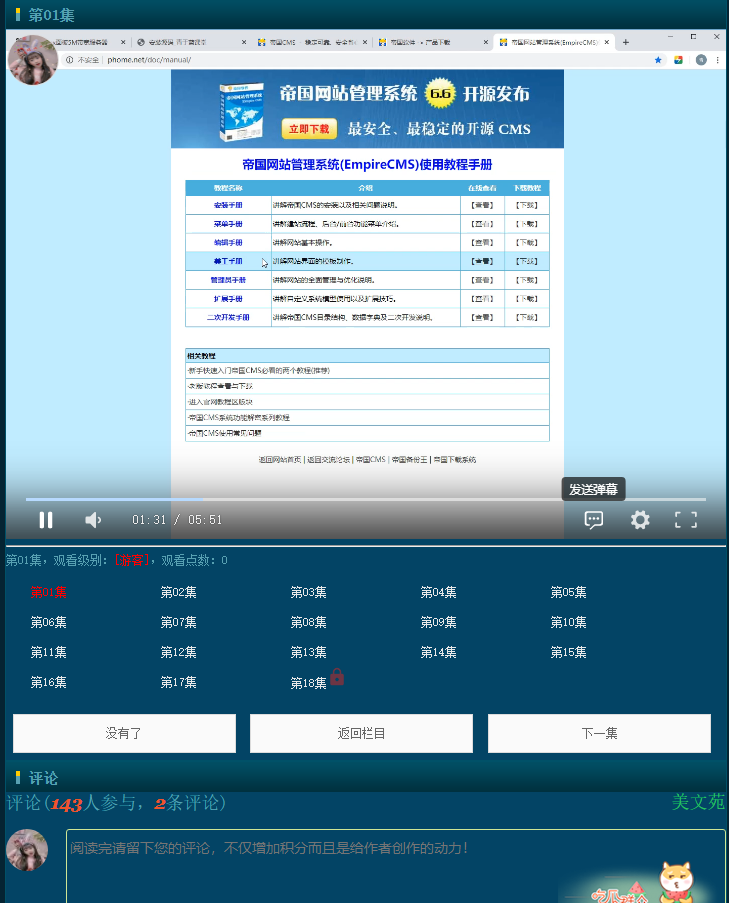
Task: Click the avatar at the video's top-left
Action: coord(33,60)
